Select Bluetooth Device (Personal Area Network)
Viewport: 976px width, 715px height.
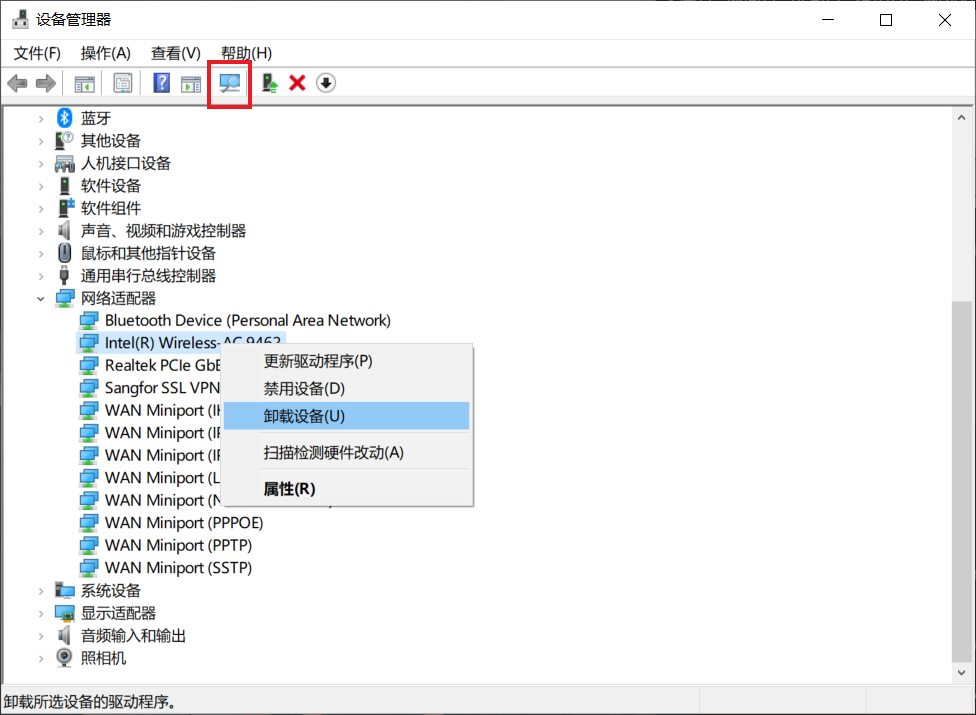[248, 320]
